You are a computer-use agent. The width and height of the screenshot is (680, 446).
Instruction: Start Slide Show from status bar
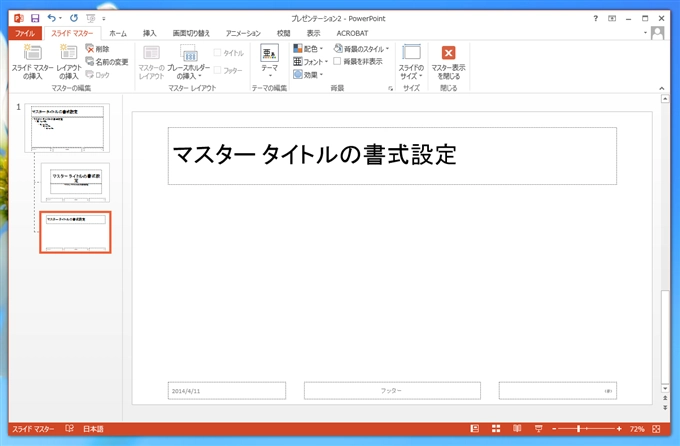pyautogui.click(x=539, y=429)
